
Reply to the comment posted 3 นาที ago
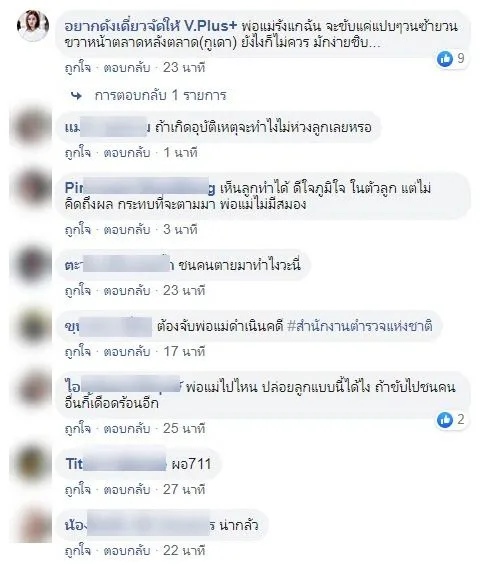tap(127, 230)
